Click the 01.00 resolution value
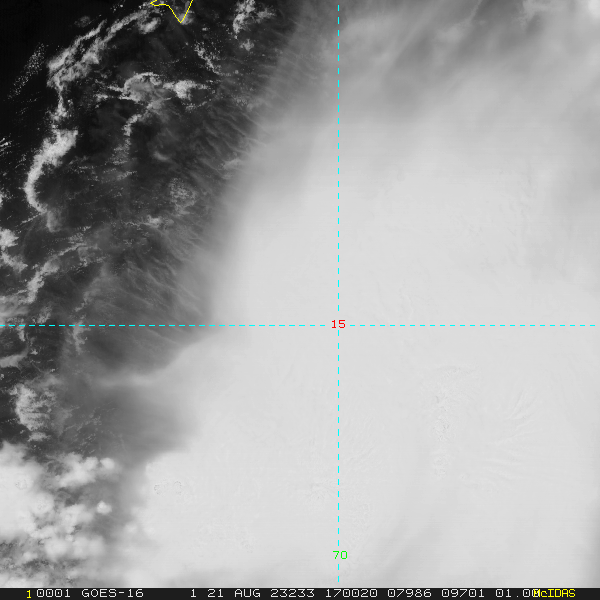Viewport: 600px width, 600px height. click(516, 593)
